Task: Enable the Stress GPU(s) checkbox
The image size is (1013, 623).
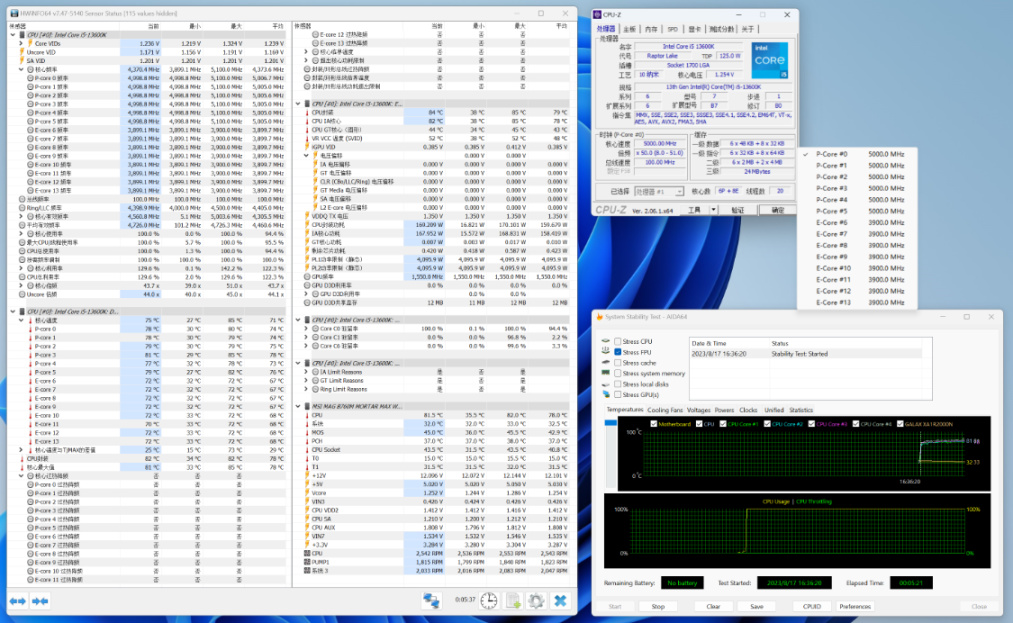Action: click(617, 394)
